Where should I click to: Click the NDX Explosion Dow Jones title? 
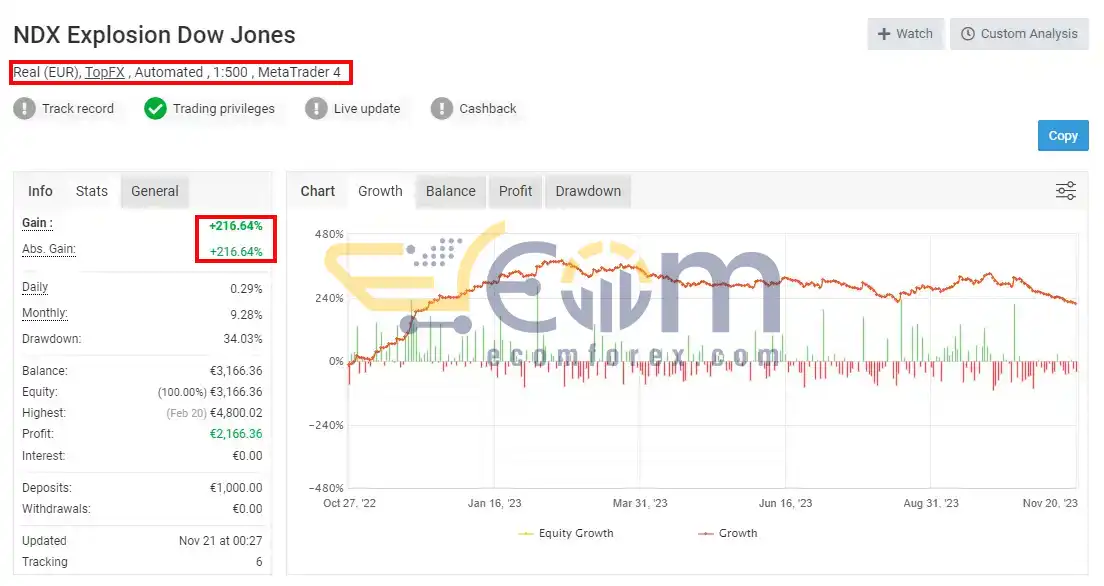pos(154,35)
